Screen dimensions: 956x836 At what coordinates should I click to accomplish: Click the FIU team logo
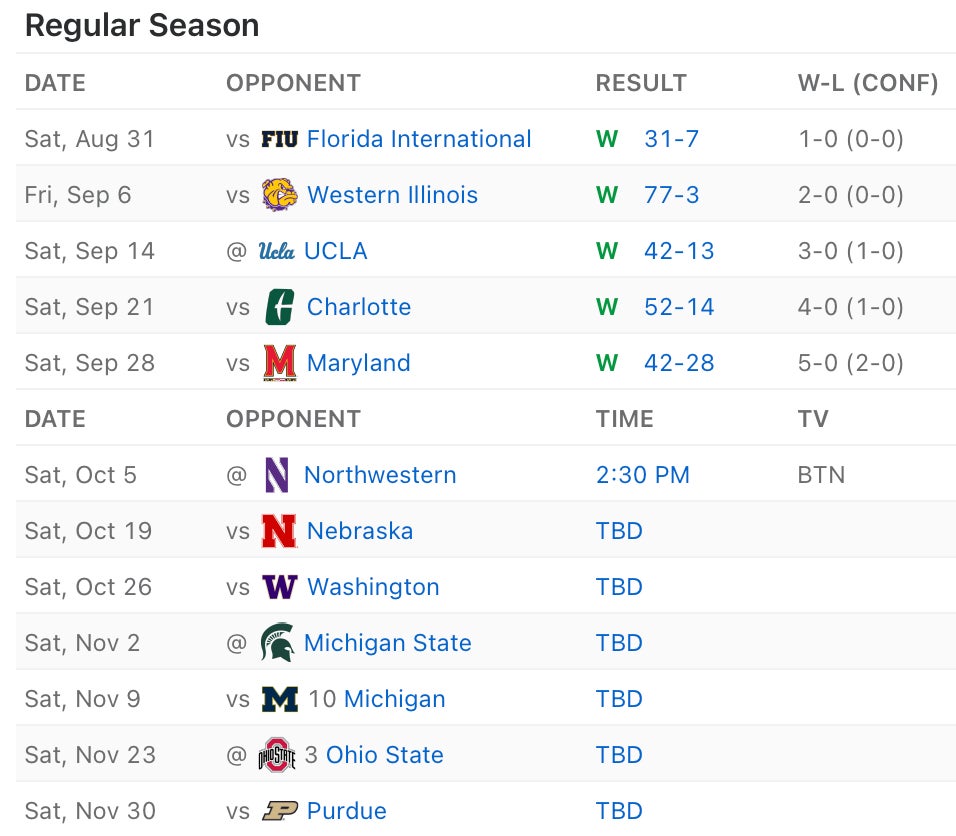coord(279,139)
